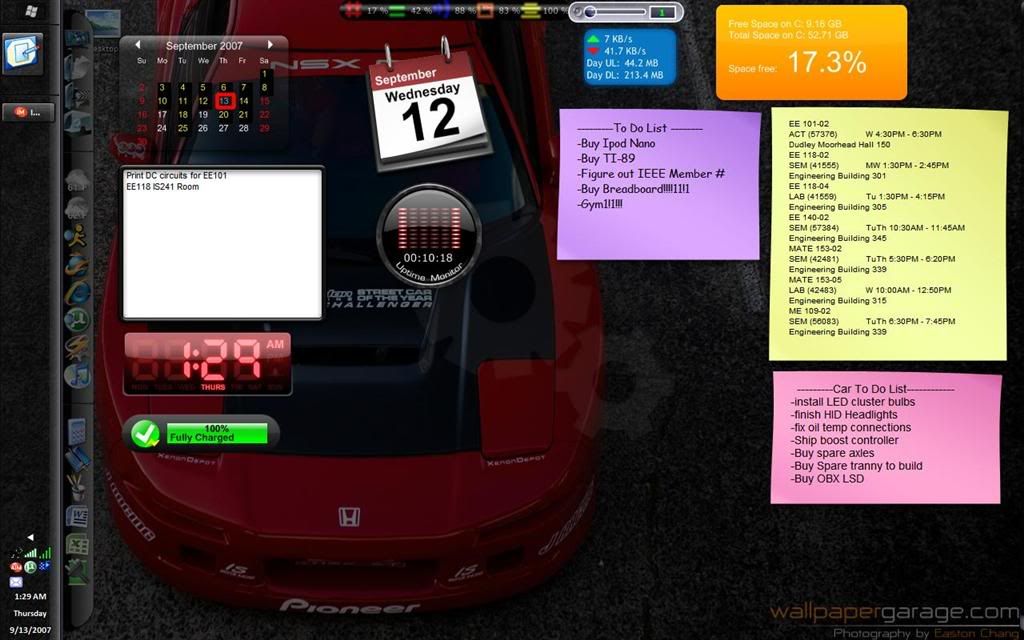
Task: Click '-Ship boost controller' pink note line
Action: pyautogui.click(x=844, y=440)
